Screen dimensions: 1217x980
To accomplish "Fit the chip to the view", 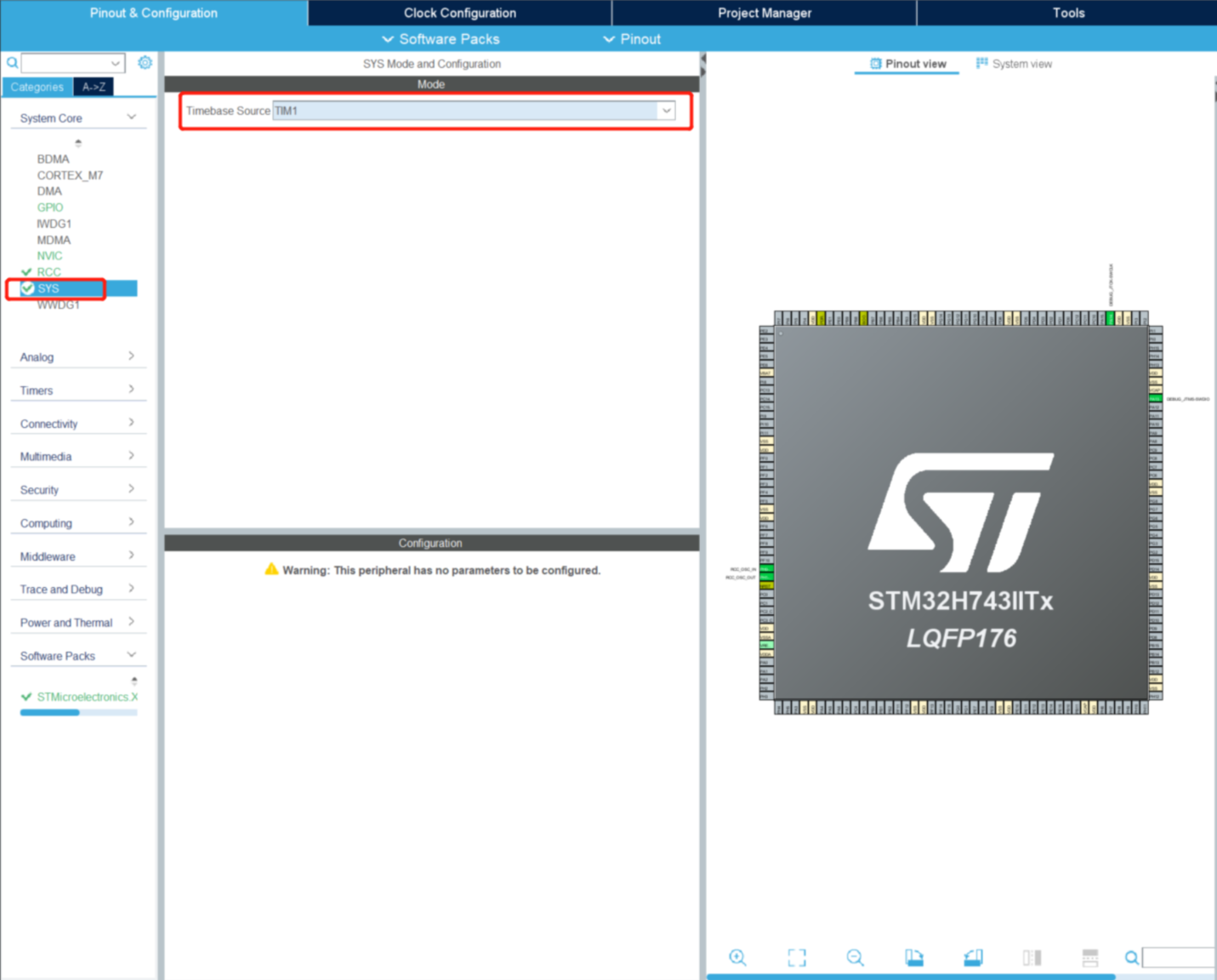I will 797,957.
